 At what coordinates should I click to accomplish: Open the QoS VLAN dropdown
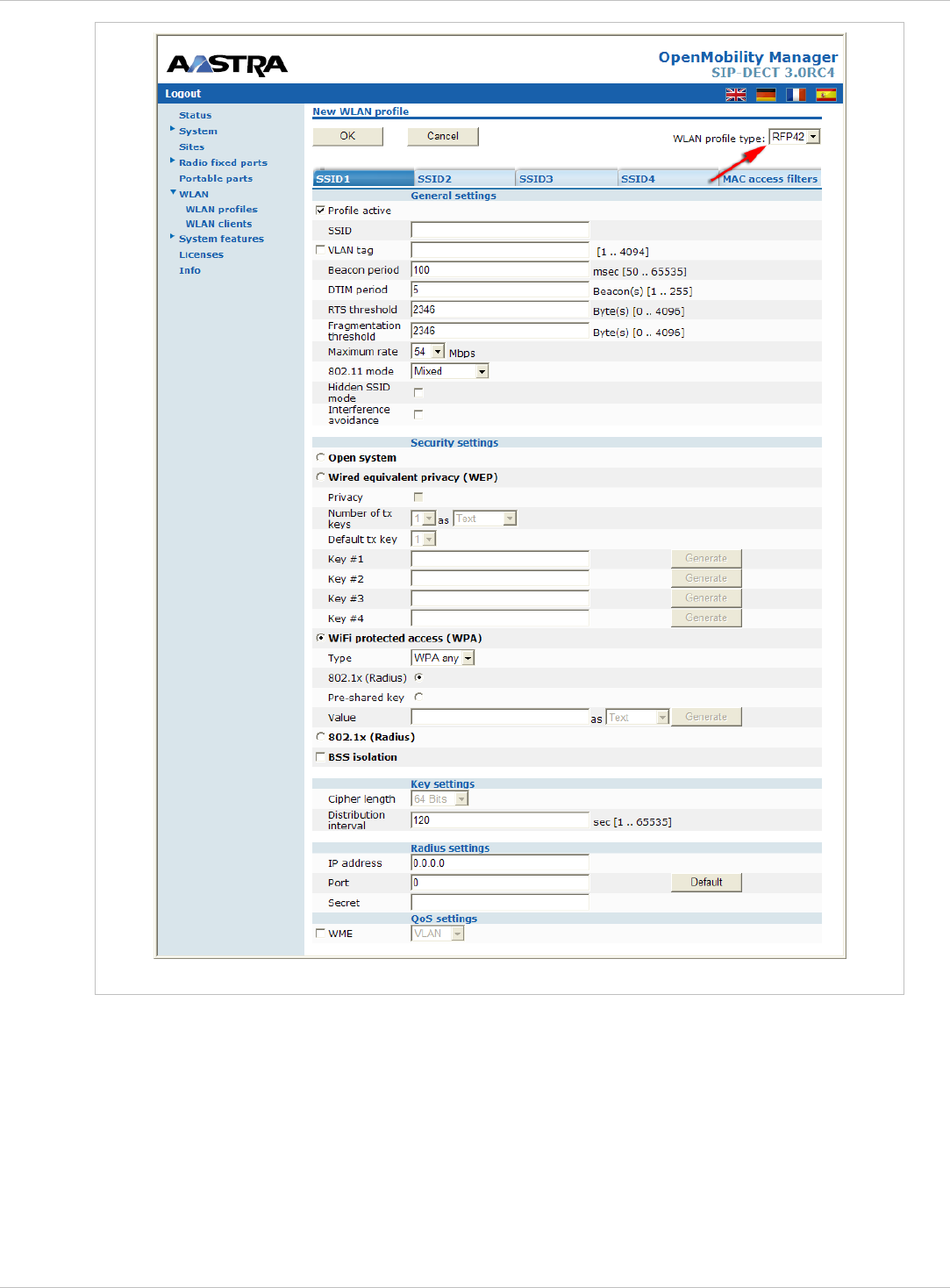[x=438, y=934]
